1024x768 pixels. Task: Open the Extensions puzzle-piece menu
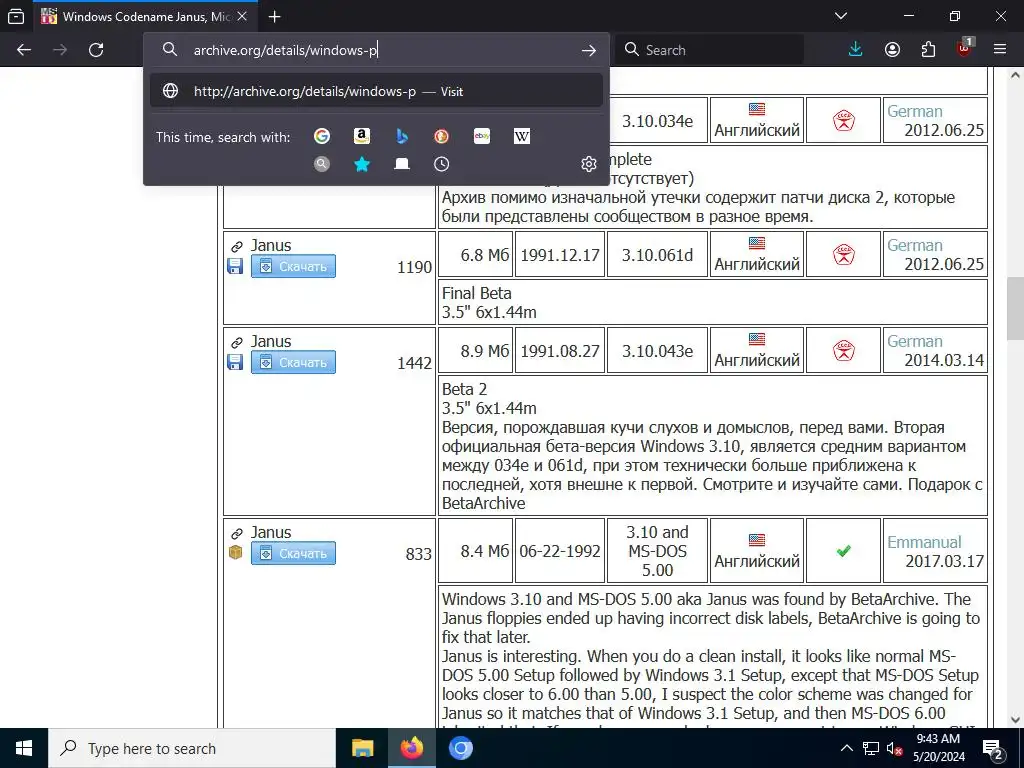coord(928,50)
